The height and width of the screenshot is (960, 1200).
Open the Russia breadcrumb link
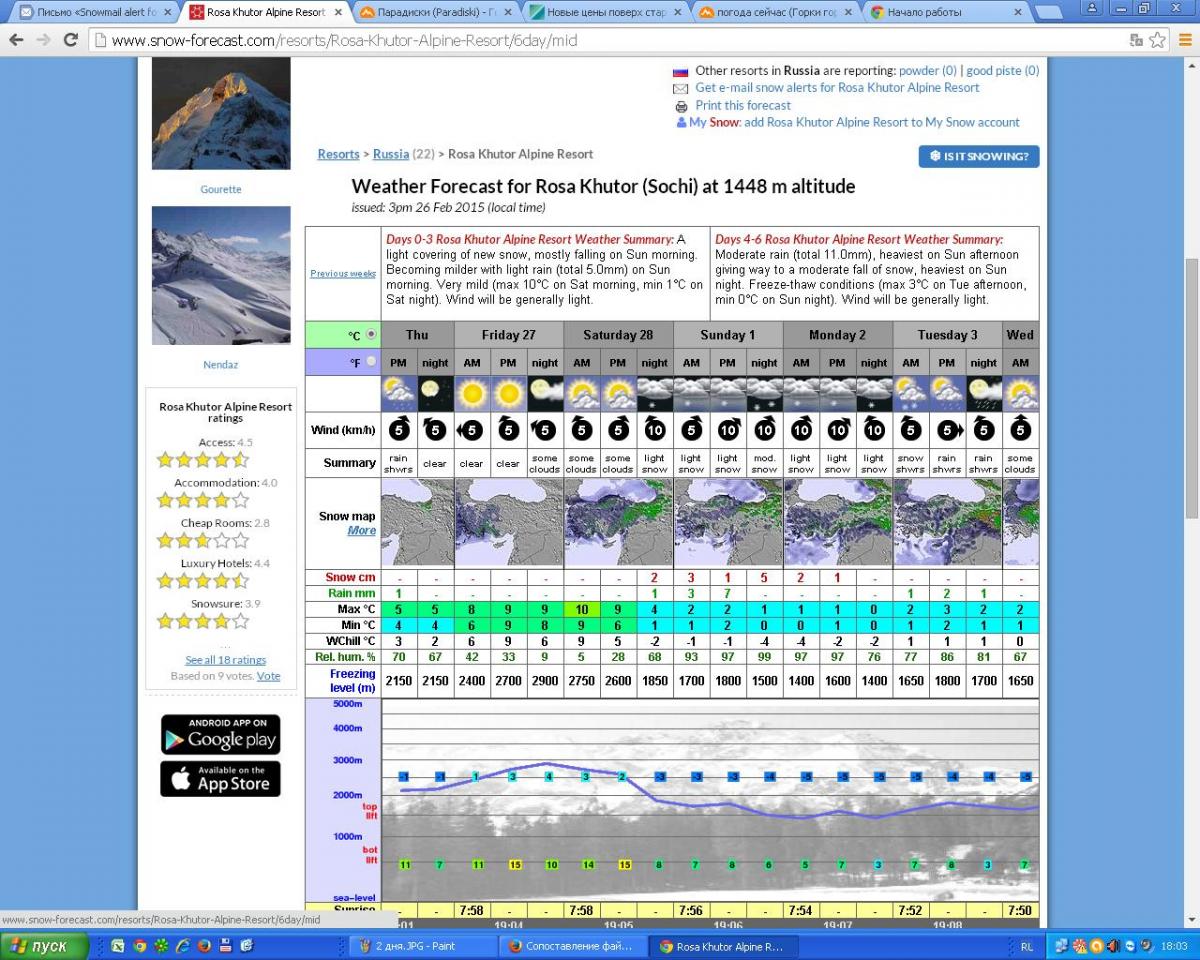point(391,154)
